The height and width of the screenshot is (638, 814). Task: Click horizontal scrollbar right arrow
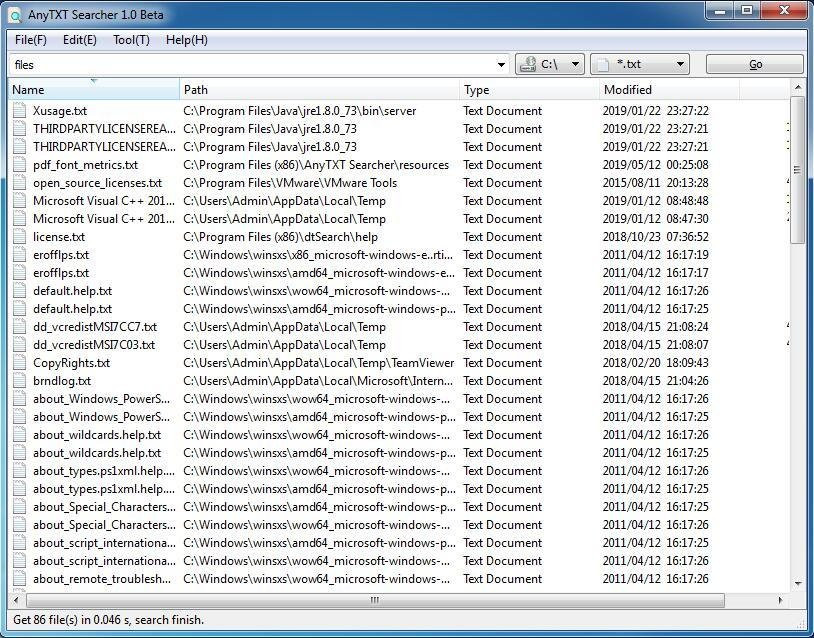(x=780, y=600)
